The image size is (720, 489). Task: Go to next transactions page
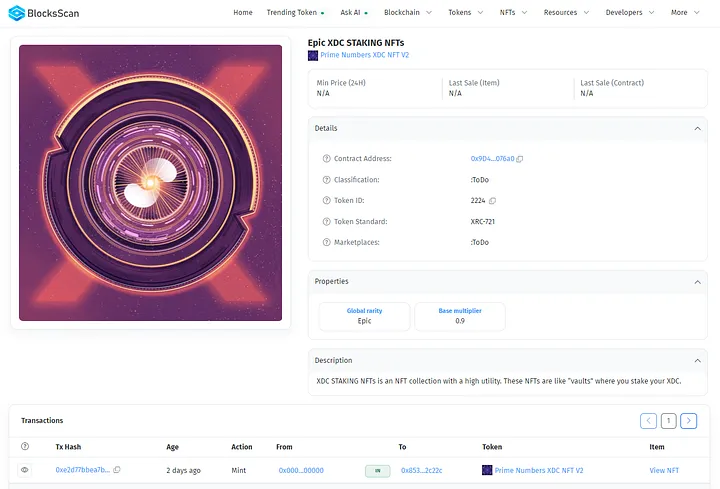688,421
